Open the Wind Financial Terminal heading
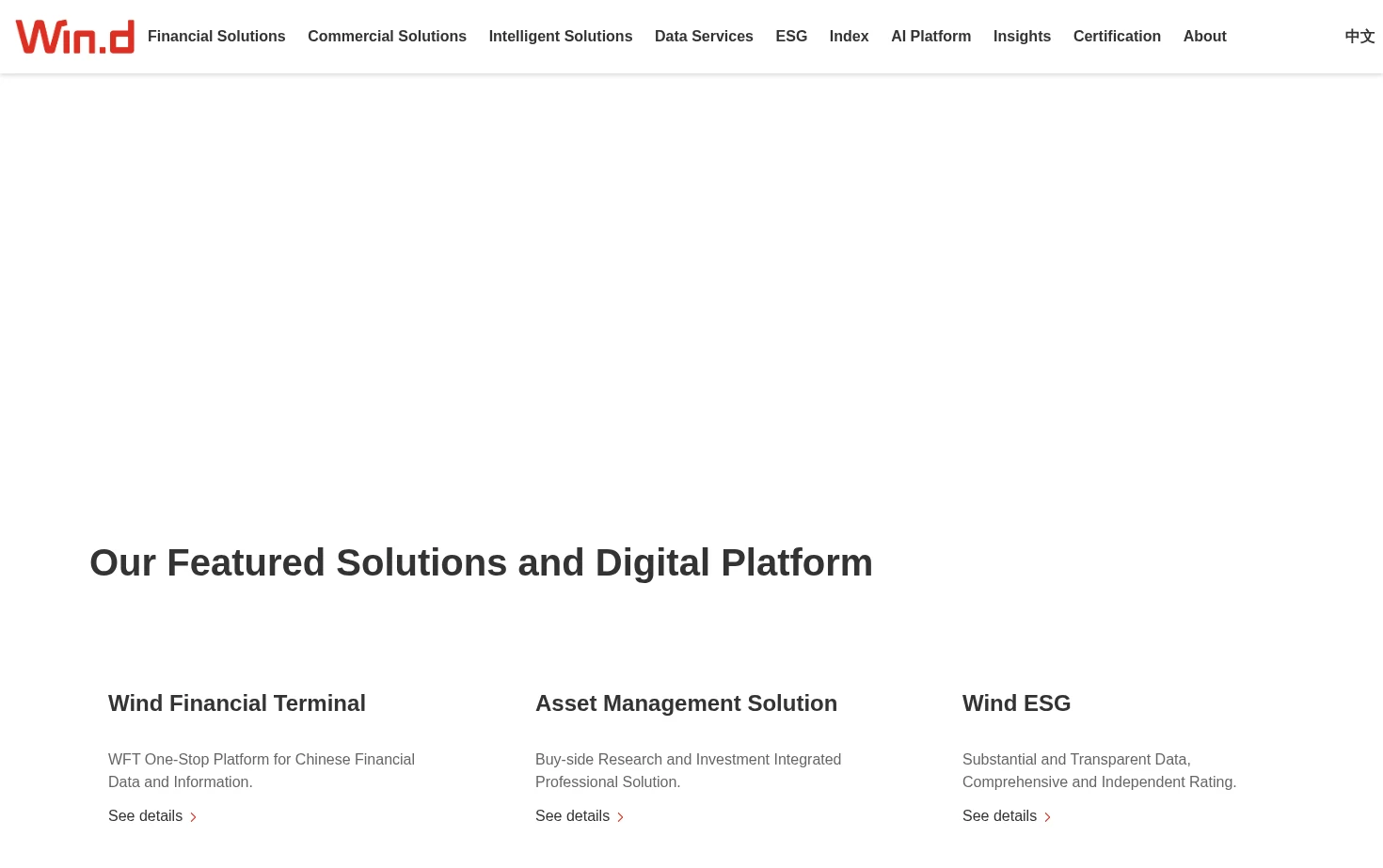Viewport: 1383px width, 868px height. pos(237,703)
